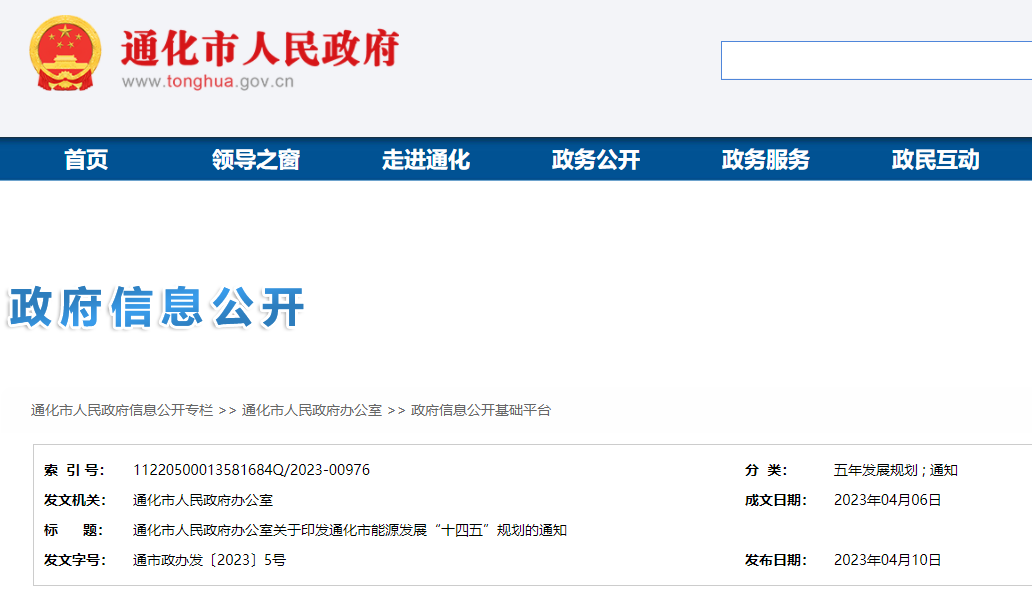Open 政民互动 in the navigation bar
Image resolution: width=1032 pixels, height=591 pixels.
click(936, 159)
